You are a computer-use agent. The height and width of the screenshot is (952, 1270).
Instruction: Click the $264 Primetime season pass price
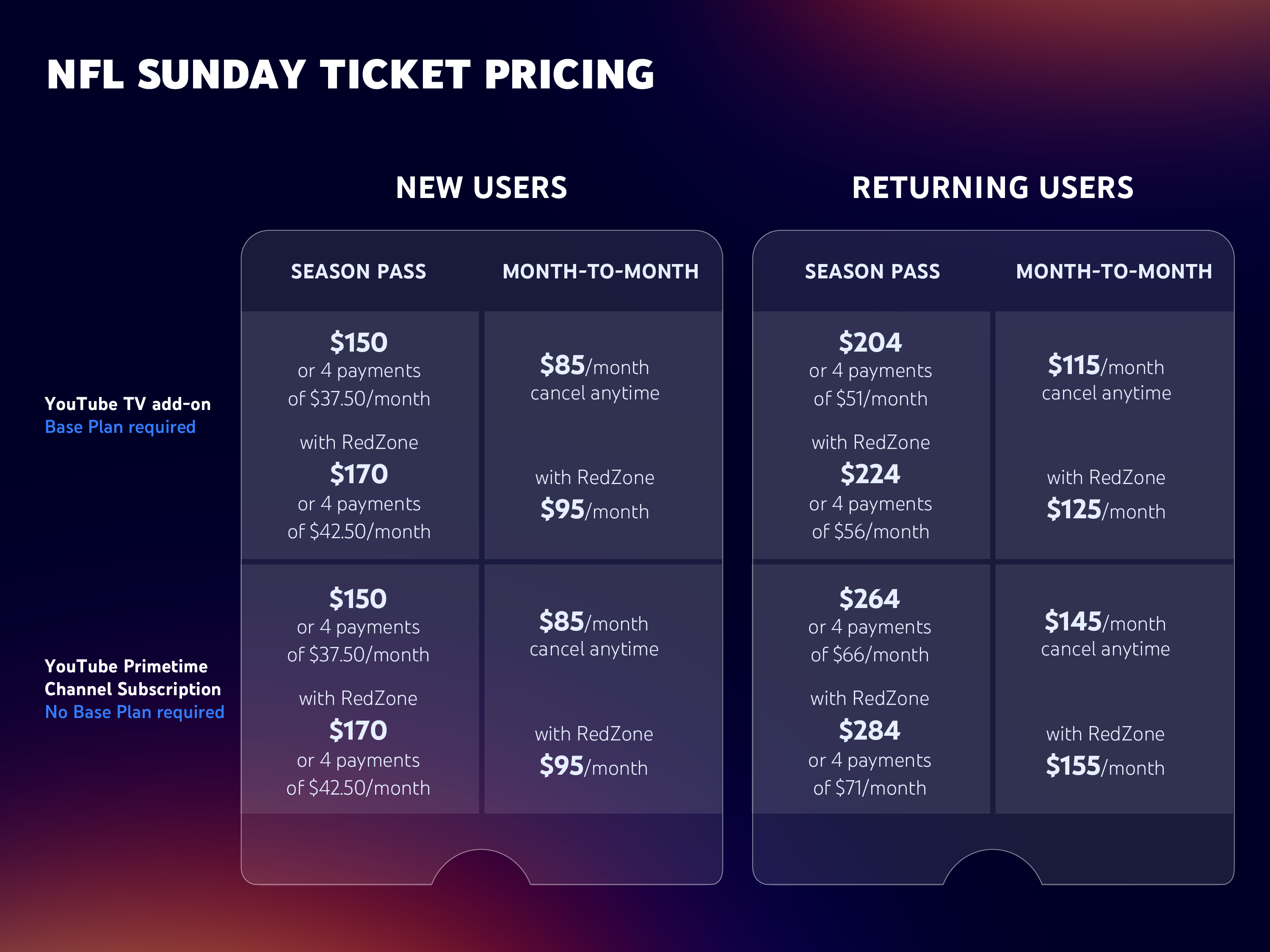point(869,599)
